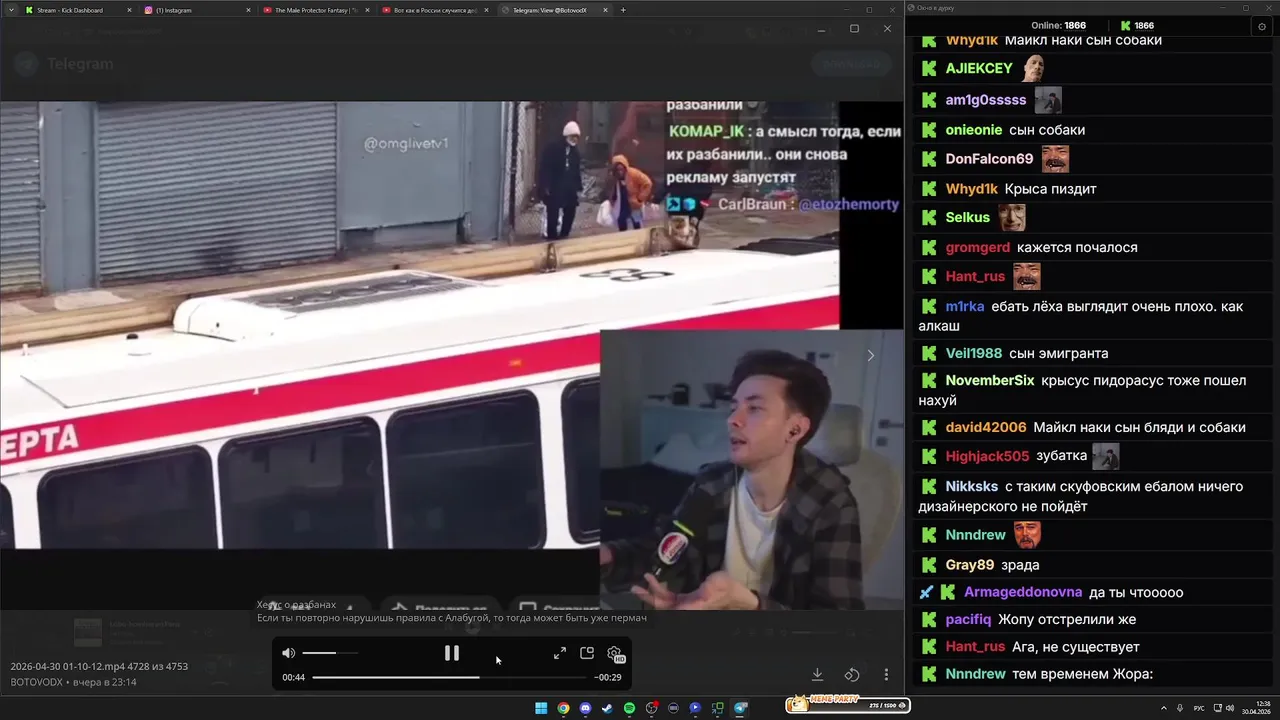This screenshot has height=720, width=1280.
Task: Switch to the (1) Instagram tab
Action: tap(195, 10)
